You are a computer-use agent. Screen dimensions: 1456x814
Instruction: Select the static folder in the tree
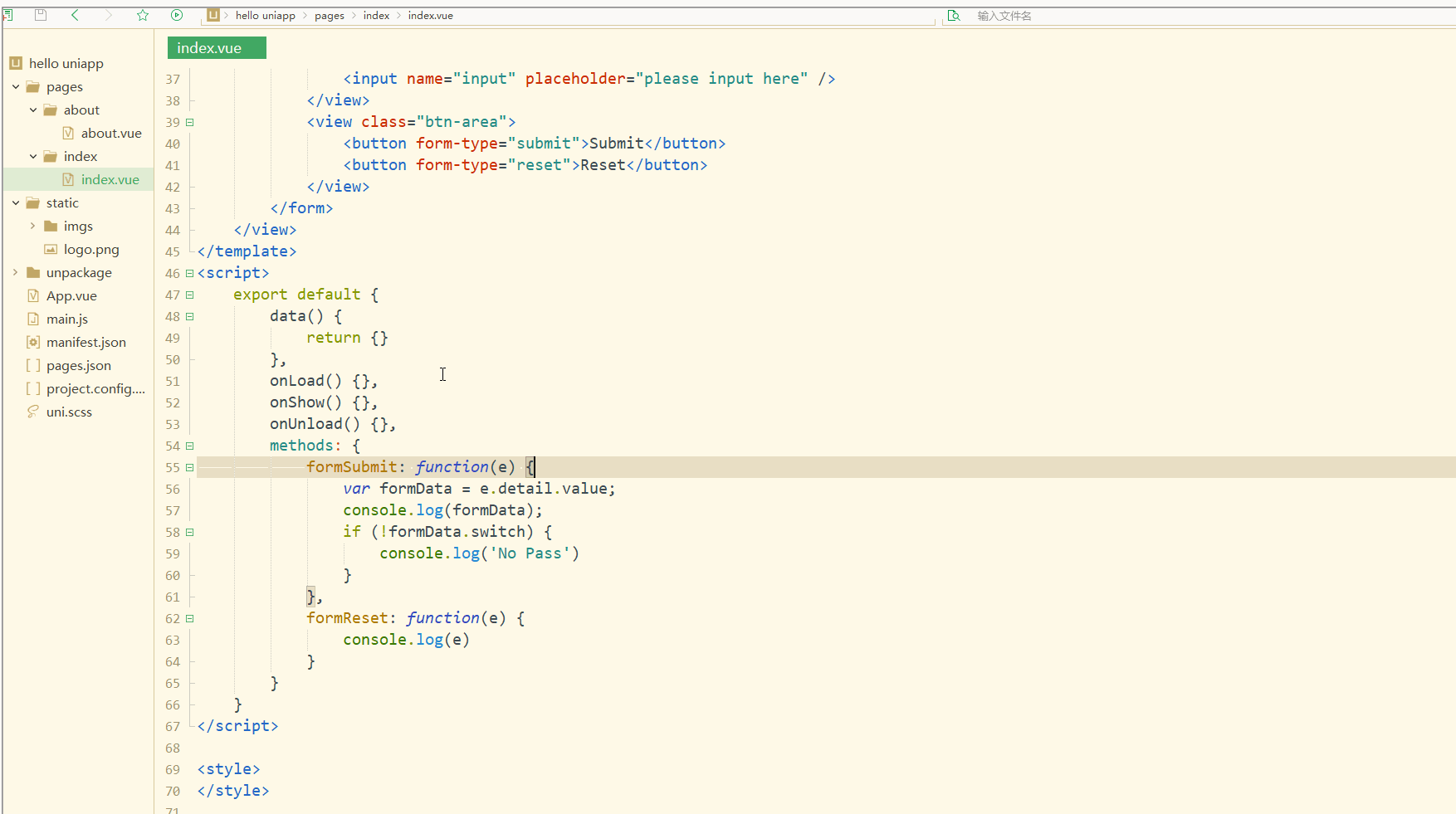(62, 202)
